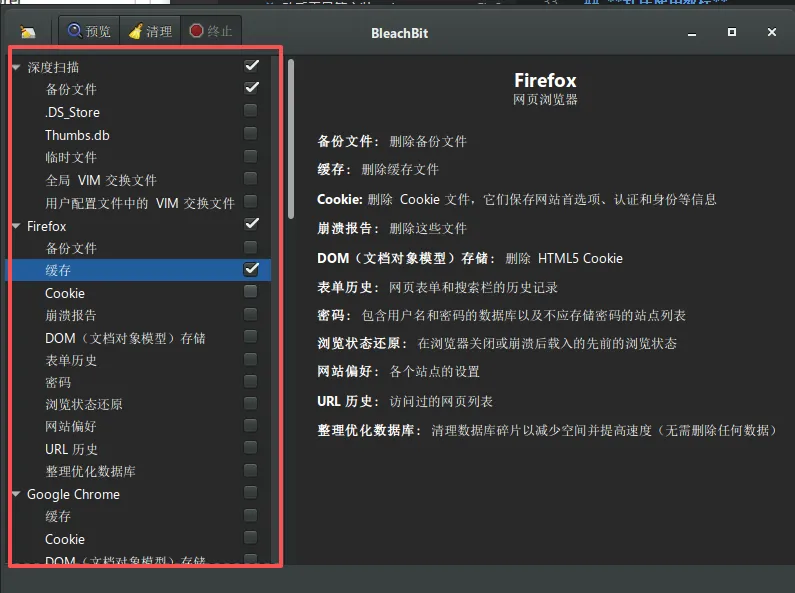Check the Firefox Cookie checkbox
This screenshot has width=795, height=593.
(250, 291)
